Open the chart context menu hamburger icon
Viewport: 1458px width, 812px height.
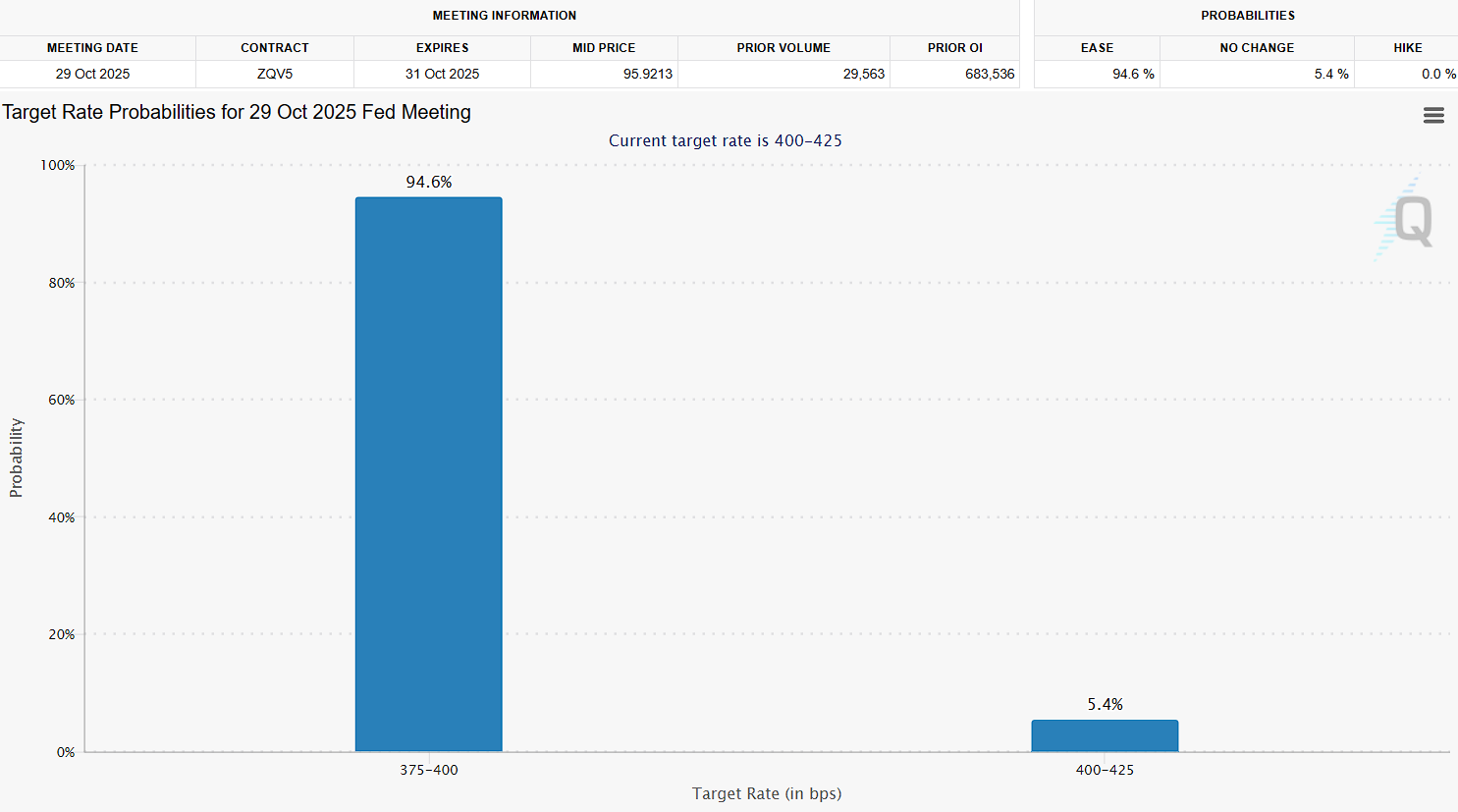tap(1433, 116)
